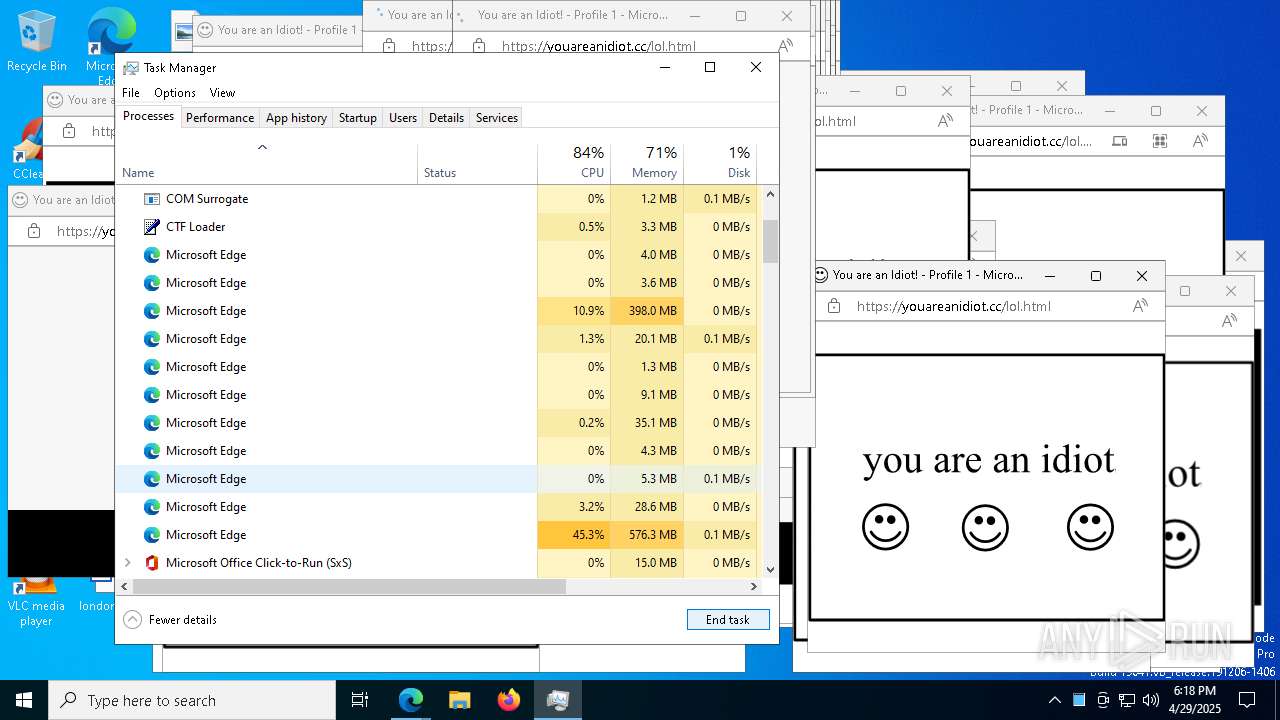The image size is (1280, 720).
Task: Open Task View from the taskbar
Action: (360, 700)
